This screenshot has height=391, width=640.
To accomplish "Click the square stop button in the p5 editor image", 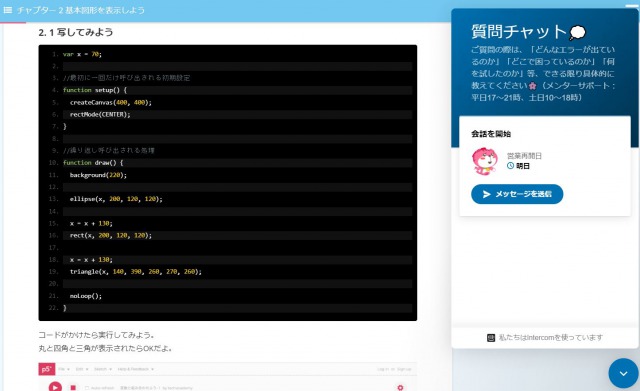I will [x=73, y=387].
